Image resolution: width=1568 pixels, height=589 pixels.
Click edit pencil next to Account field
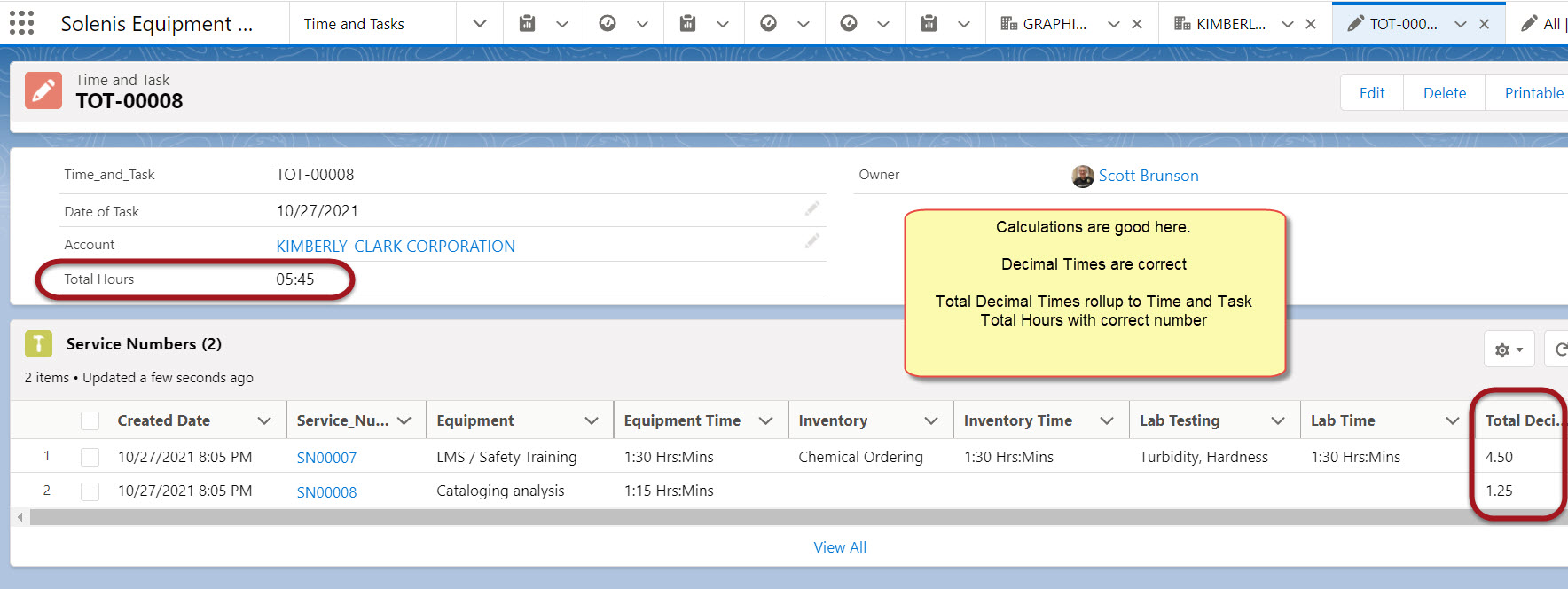(811, 241)
